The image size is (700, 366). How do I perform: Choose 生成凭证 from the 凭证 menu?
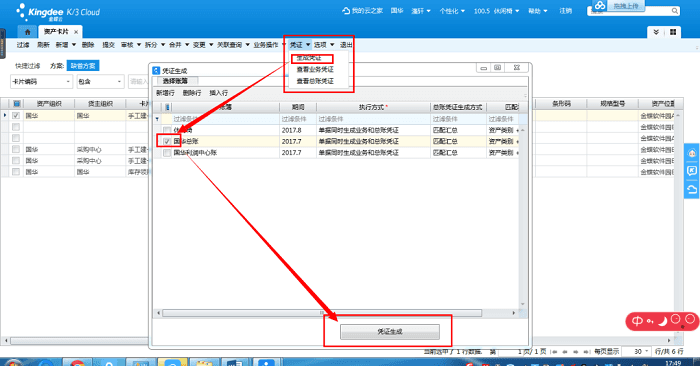[x=309, y=58]
